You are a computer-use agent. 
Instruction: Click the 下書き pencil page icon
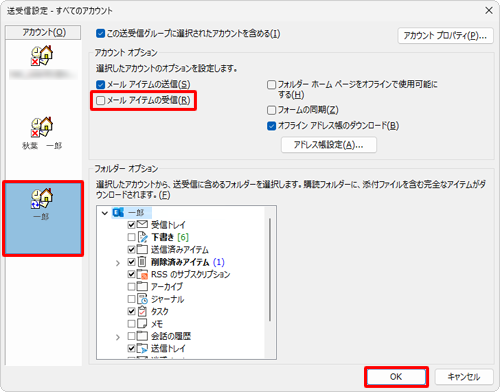click(142, 237)
